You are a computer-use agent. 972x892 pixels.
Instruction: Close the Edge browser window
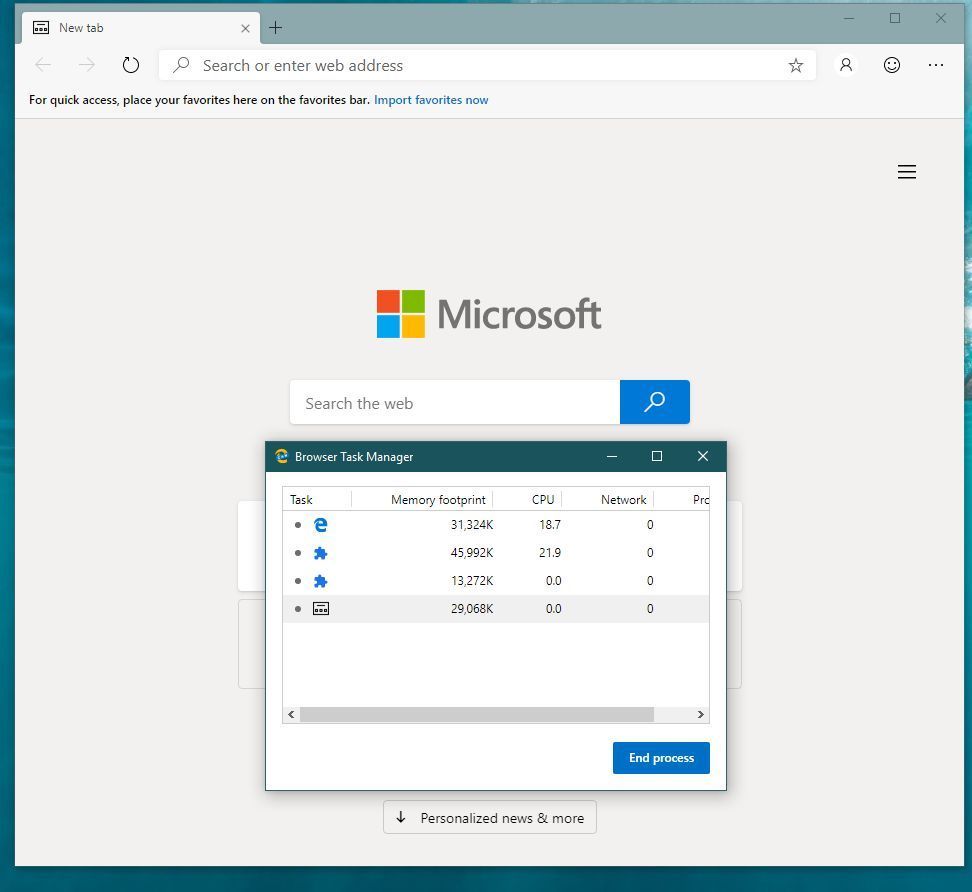pyautogui.click(x=940, y=19)
